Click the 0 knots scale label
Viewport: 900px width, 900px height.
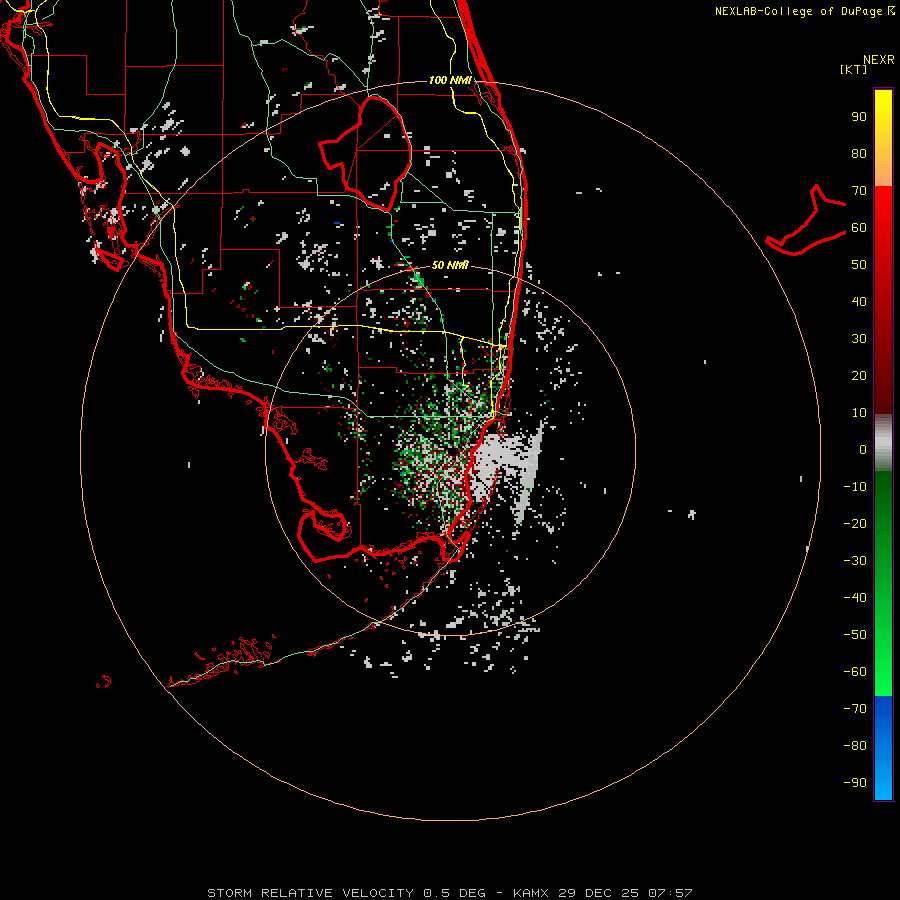coord(863,449)
